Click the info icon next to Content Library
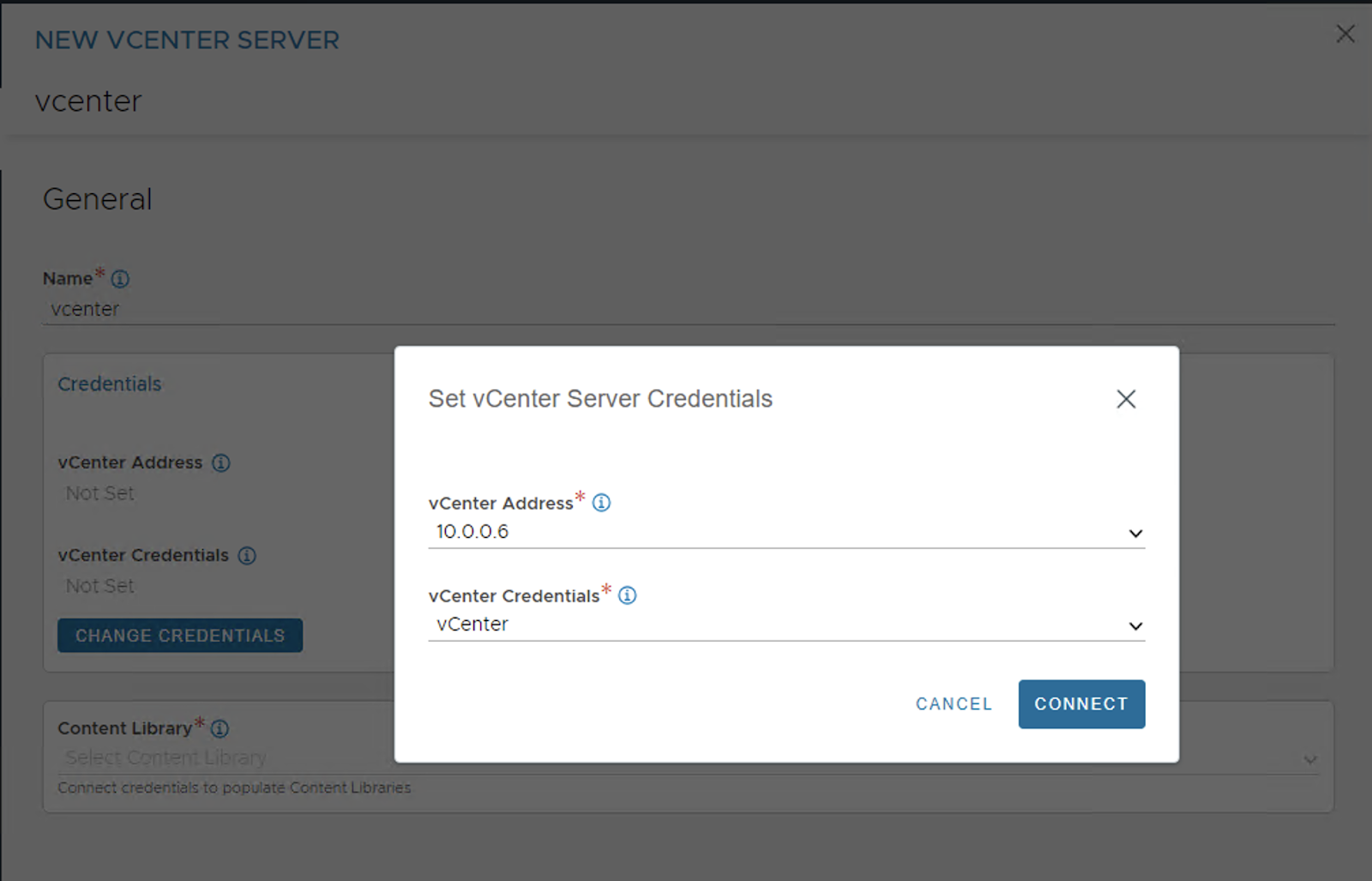 [220, 728]
